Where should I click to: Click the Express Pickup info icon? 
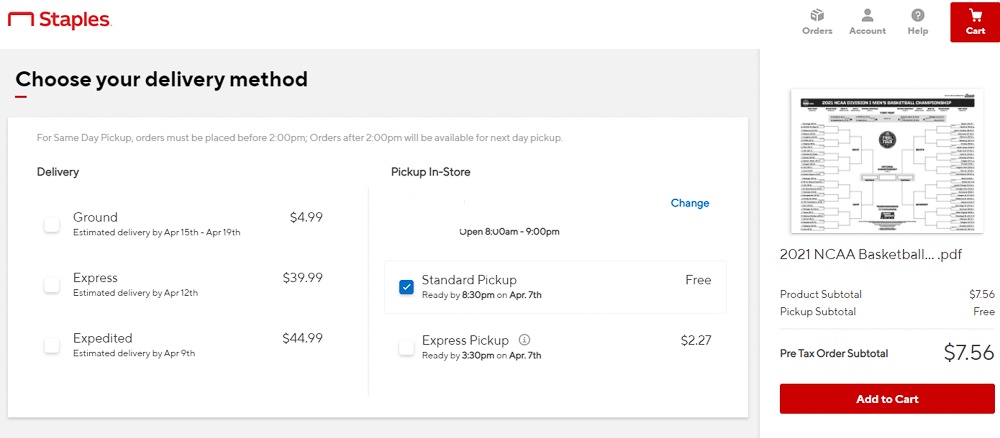525,340
